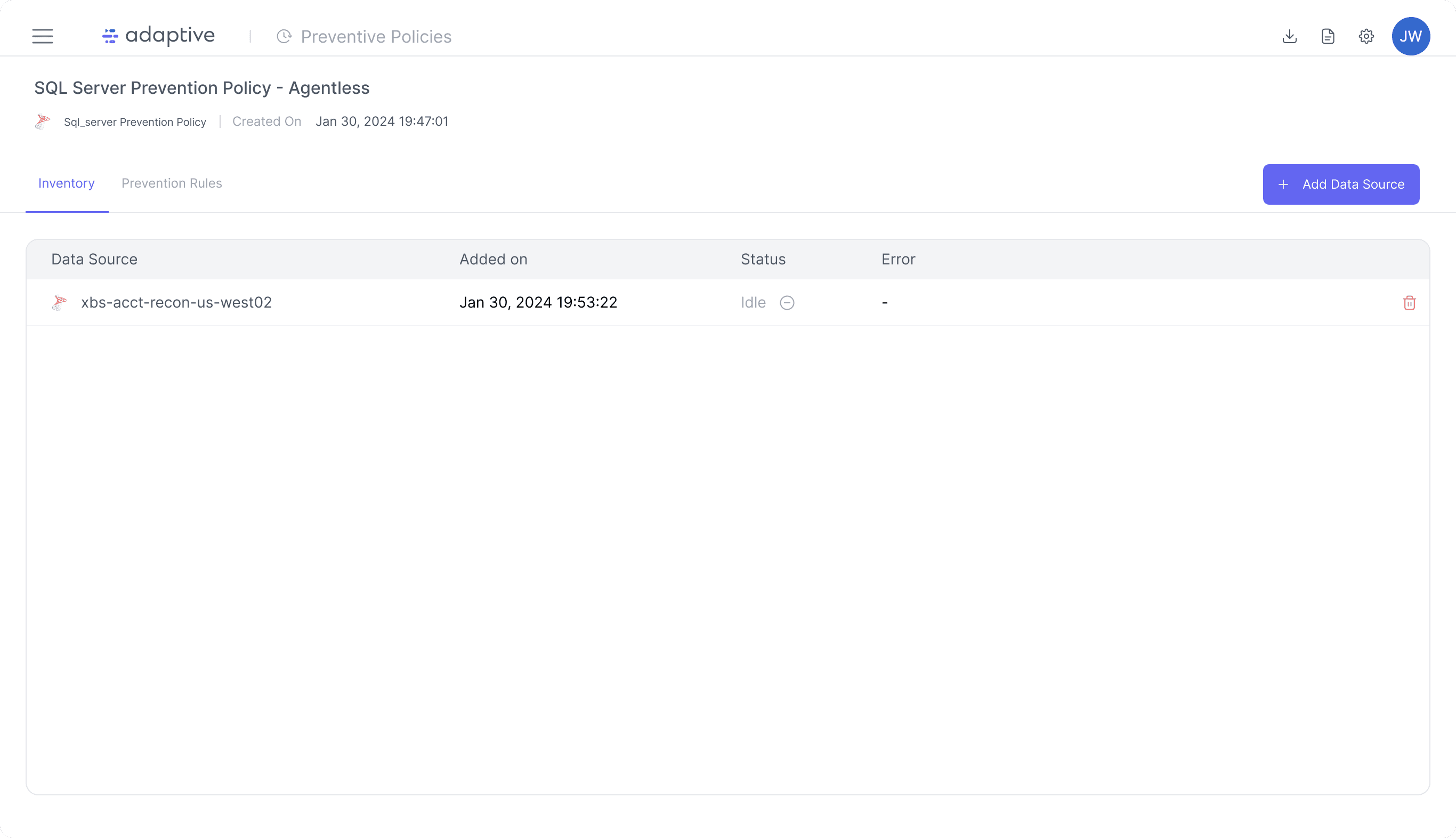Image resolution: width=1456 pixels, height=838 pixels.
Task: Click the Added on column header
Action: (x=493, y=260)
